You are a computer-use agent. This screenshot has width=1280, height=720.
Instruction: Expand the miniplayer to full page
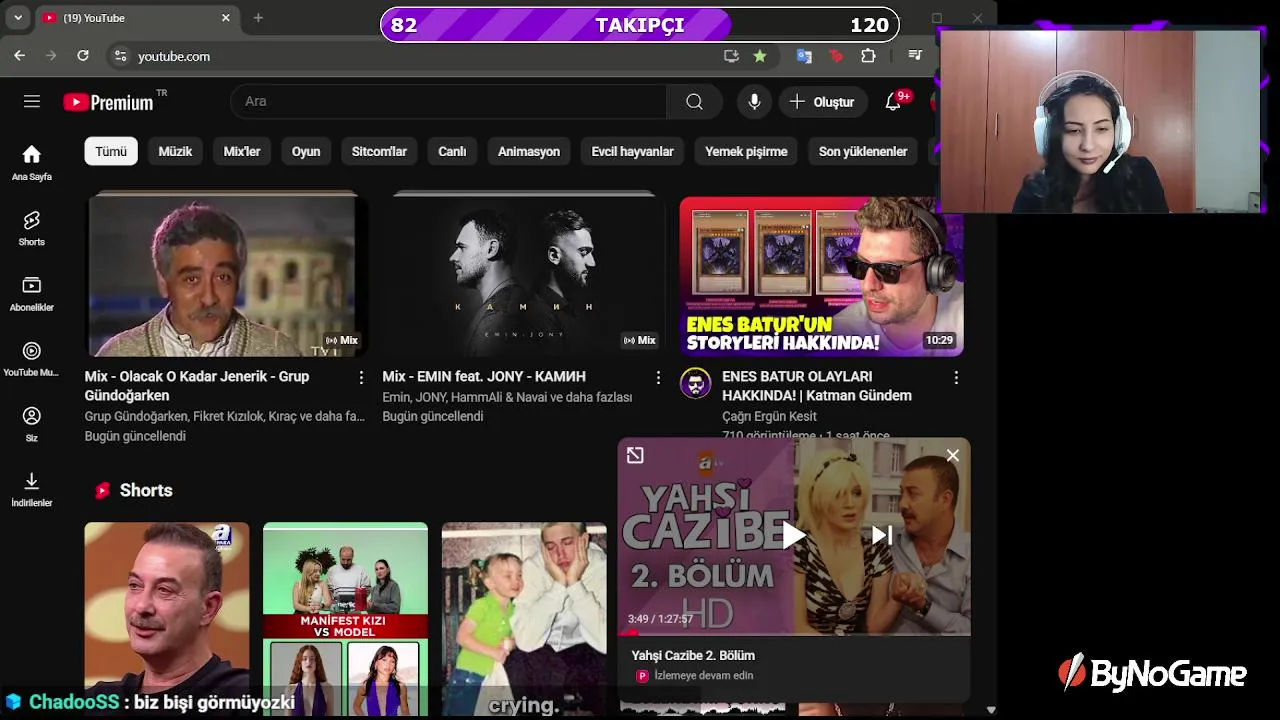(635, 455)
